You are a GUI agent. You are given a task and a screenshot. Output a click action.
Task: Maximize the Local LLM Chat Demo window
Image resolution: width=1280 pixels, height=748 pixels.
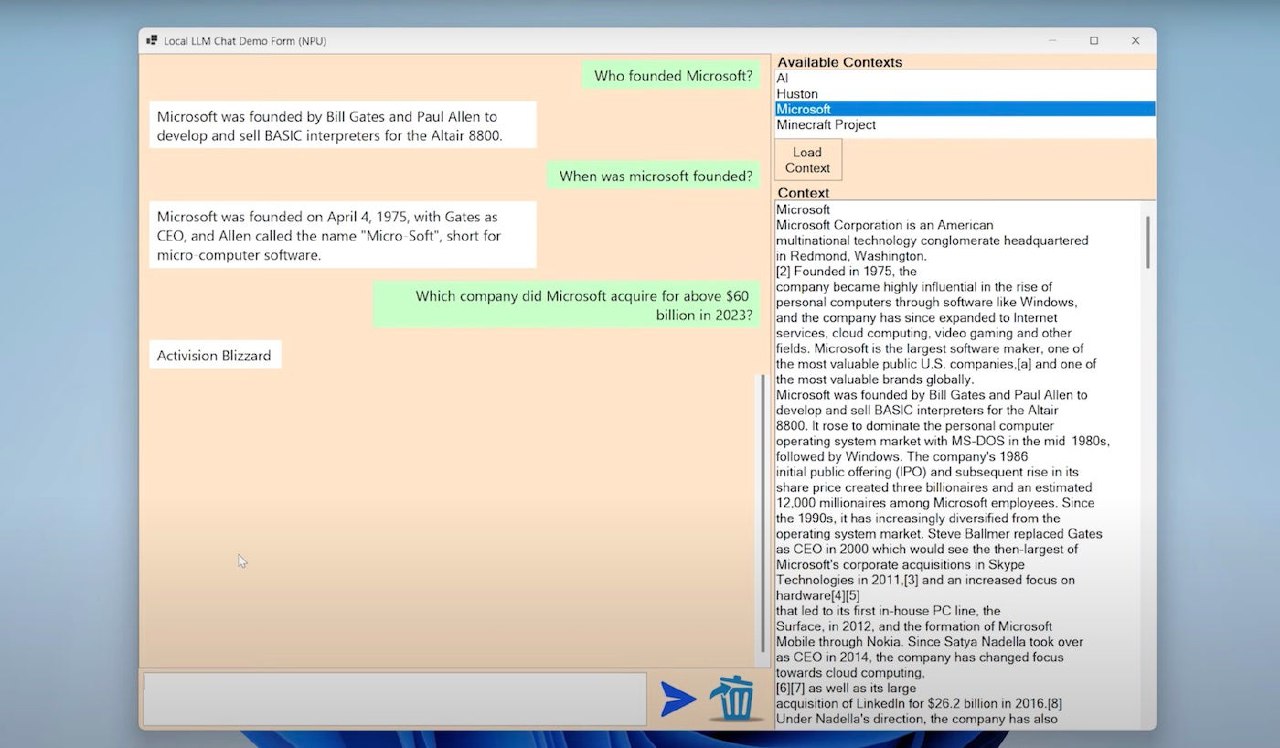[1094, 41]
